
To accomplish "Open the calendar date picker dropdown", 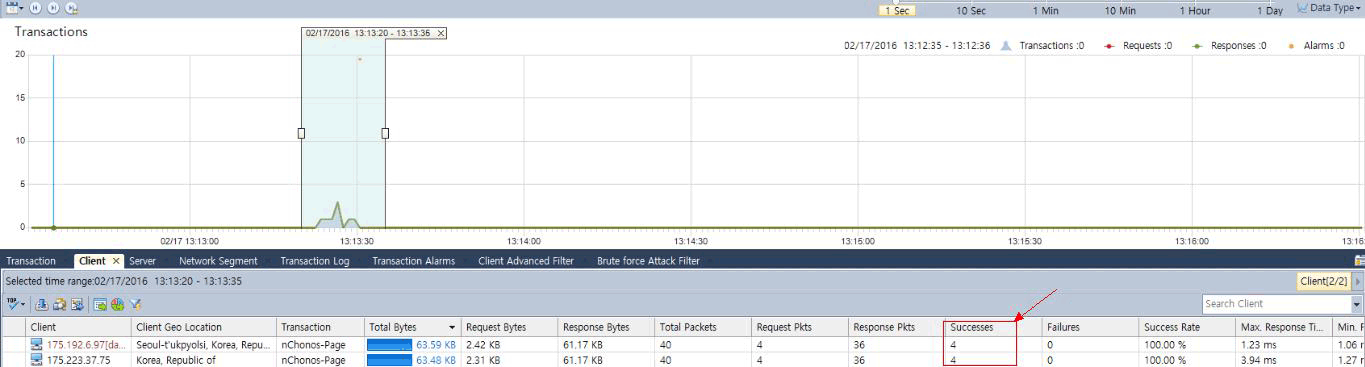I will pos(14,8).
